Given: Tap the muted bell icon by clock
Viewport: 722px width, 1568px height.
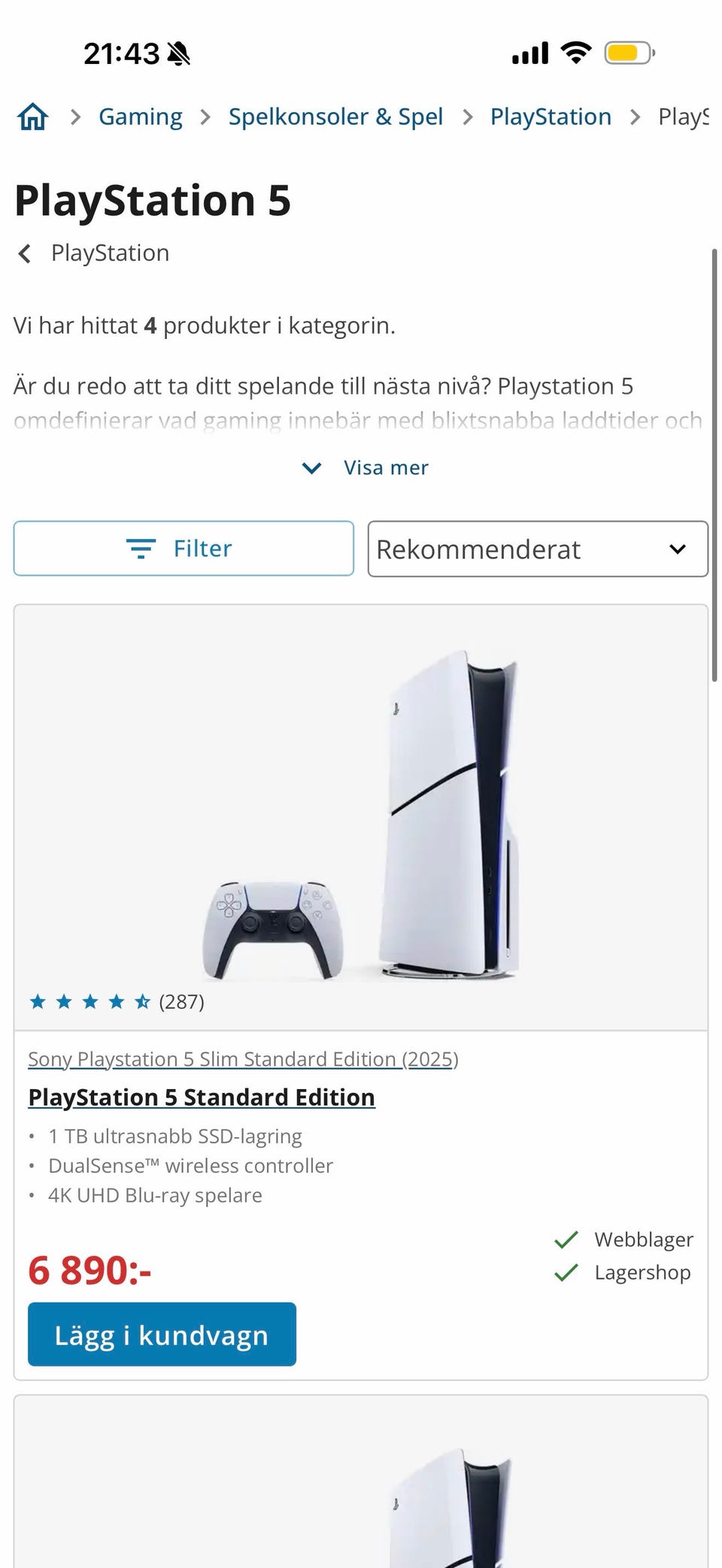Looking at the screenshot, I should 178,53.
